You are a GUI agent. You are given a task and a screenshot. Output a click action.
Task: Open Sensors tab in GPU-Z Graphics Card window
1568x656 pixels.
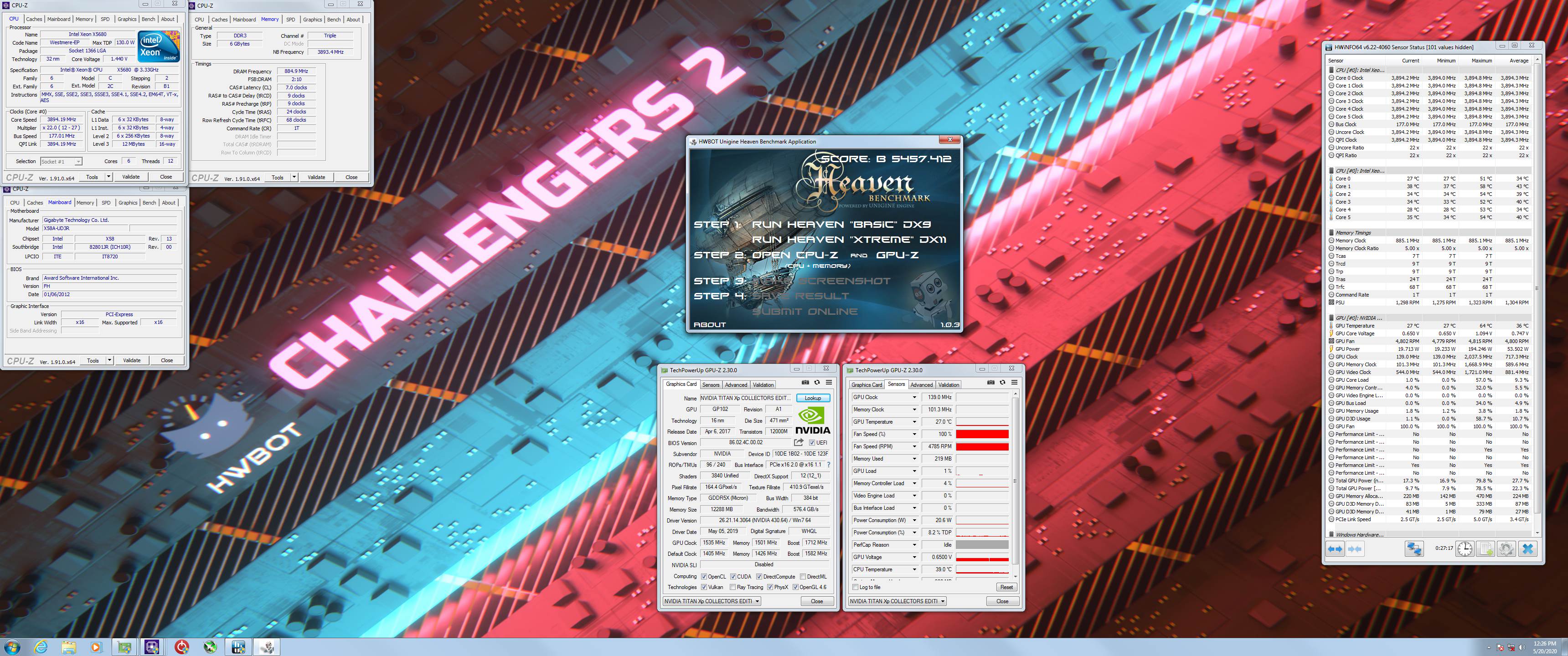[711, 384]
